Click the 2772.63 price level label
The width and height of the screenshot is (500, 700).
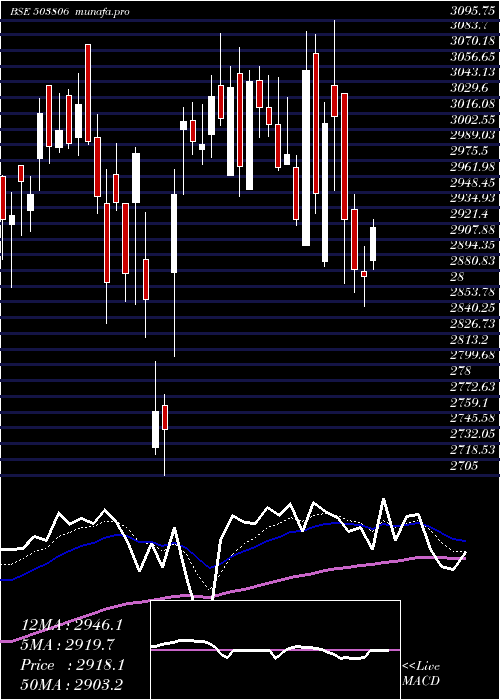click(473, 387)
